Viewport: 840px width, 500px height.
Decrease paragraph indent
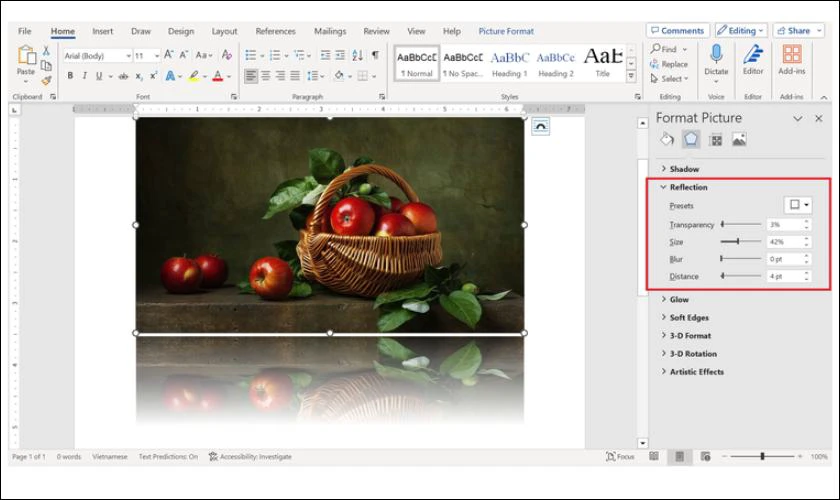[325, 55]
